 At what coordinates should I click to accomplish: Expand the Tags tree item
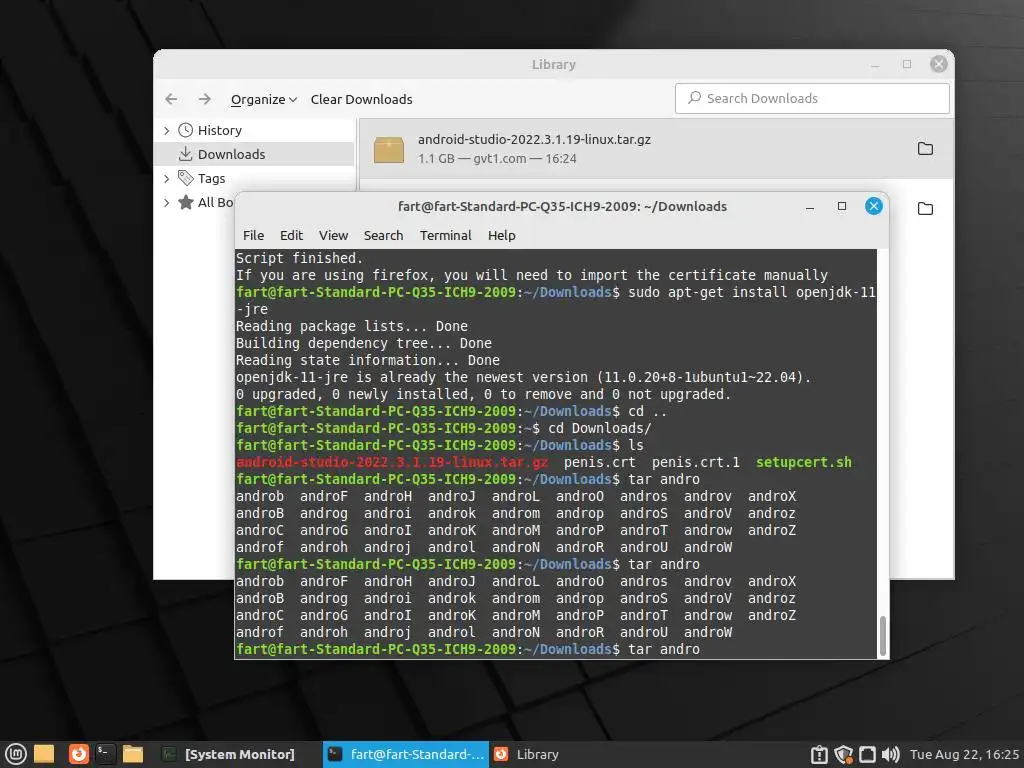167,178
